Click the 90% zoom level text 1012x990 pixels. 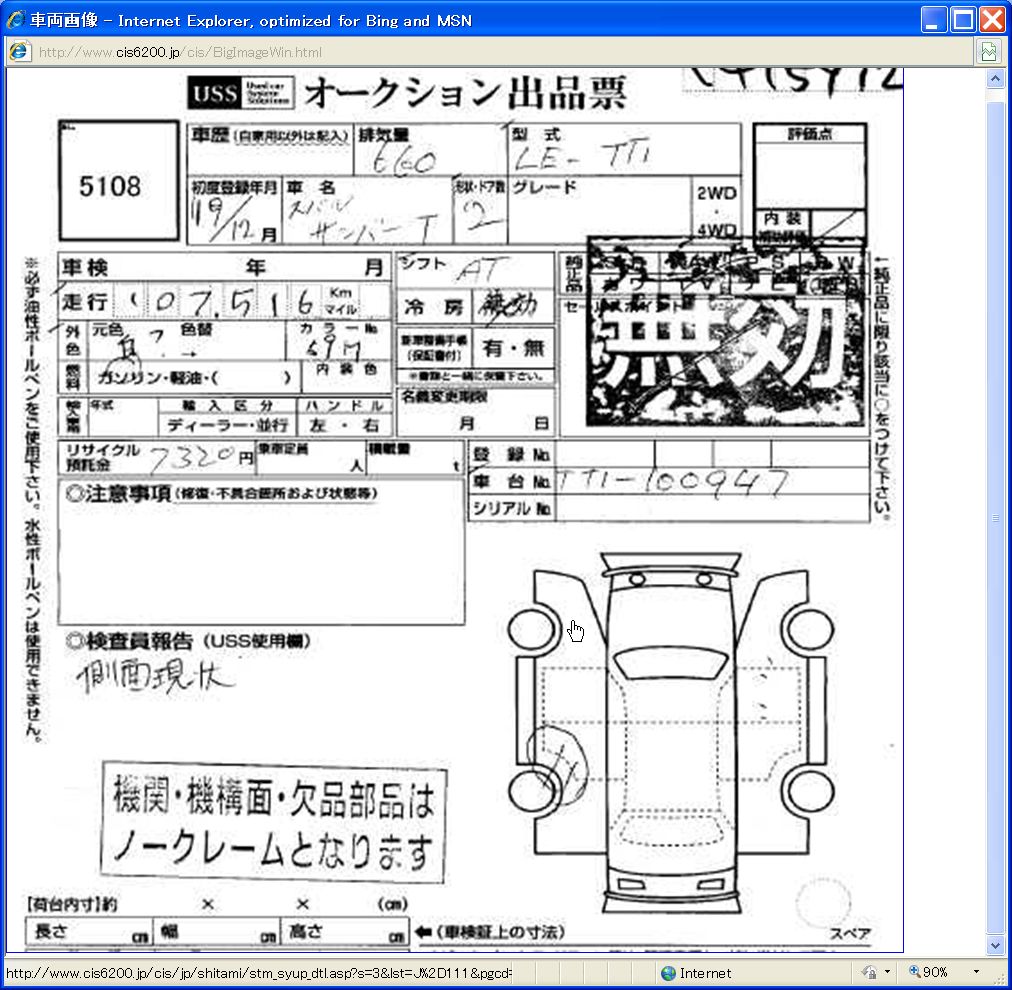(936, 973)
